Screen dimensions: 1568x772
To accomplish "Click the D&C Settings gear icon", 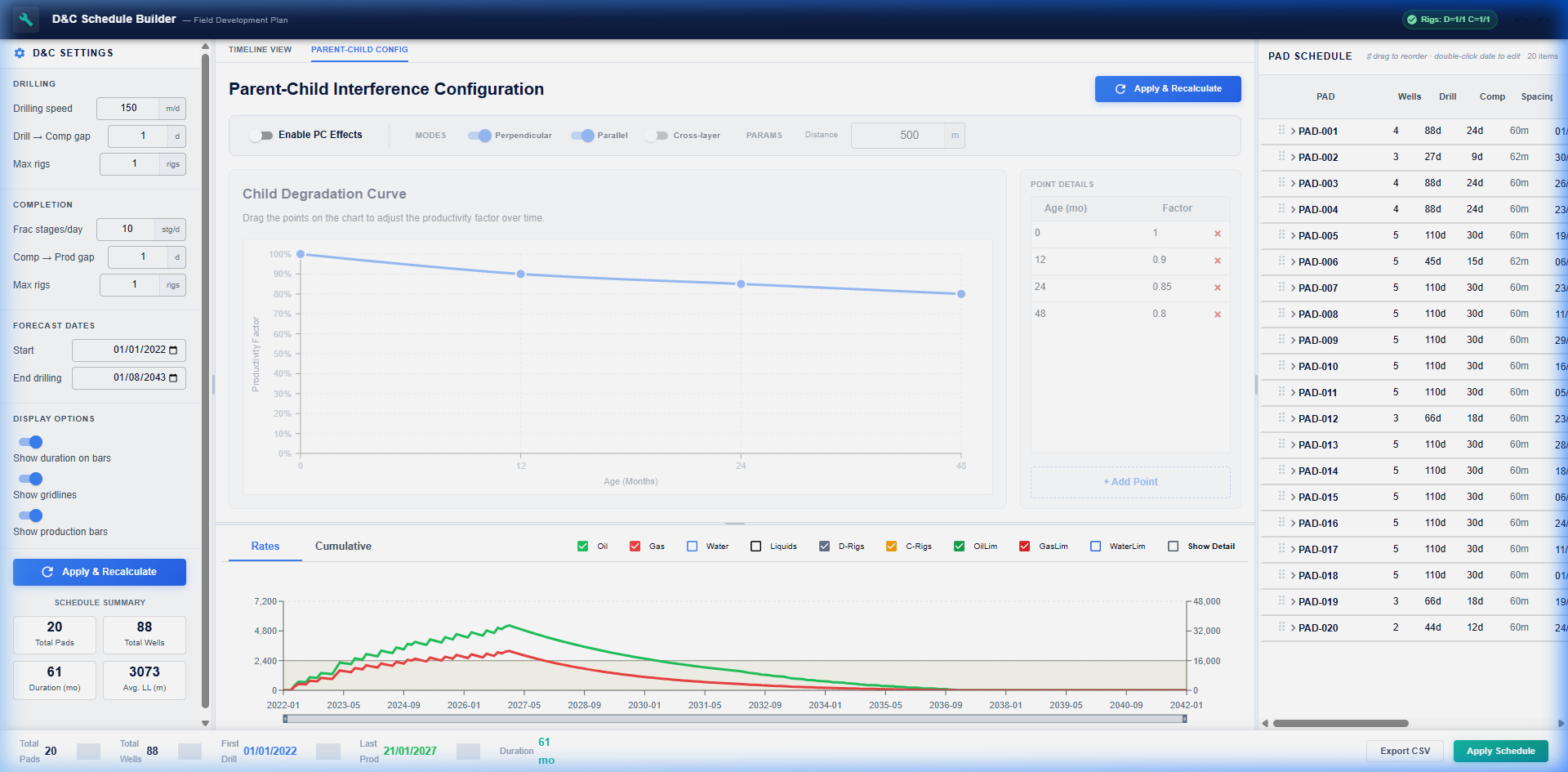I will tap(20, 53).
